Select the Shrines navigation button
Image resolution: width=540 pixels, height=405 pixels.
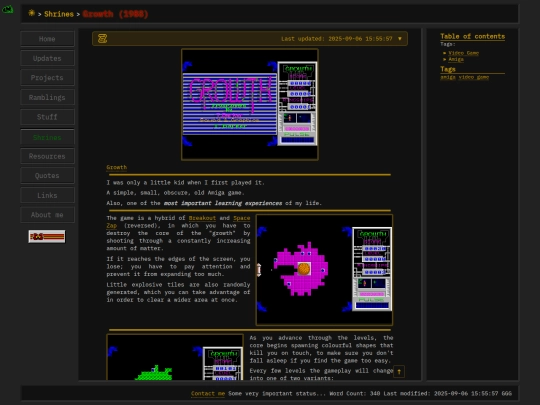click(47, 137)
